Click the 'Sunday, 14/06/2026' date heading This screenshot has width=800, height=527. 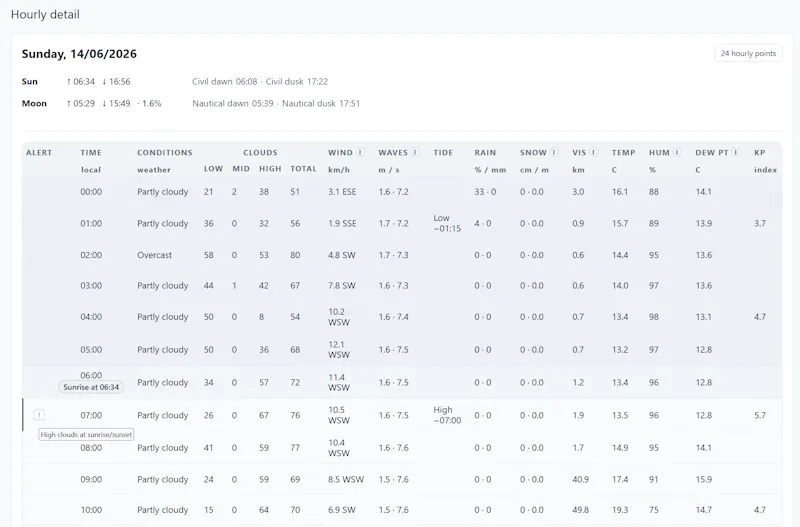point(79,54)
